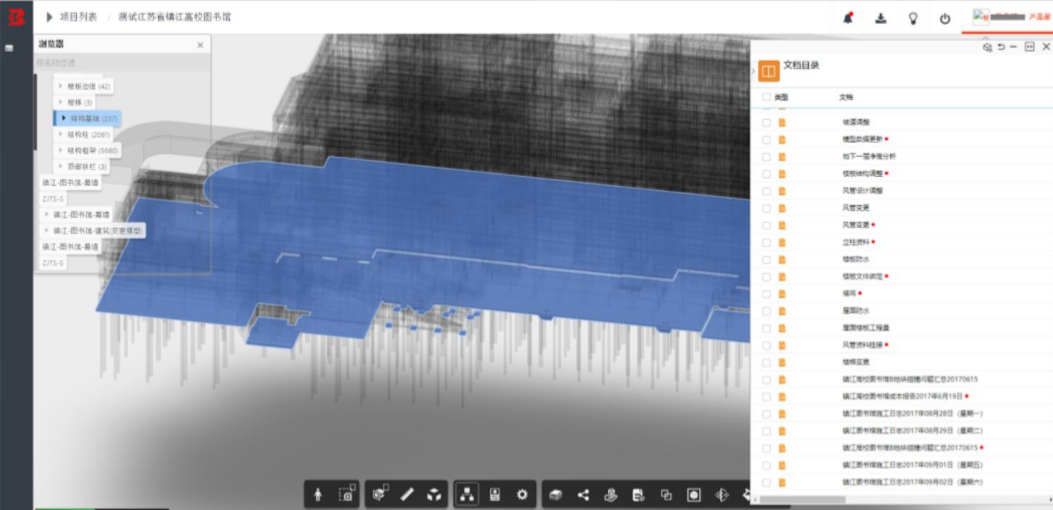Click the power logout icon
This screenshot has height=510, width=1053.
945,19
